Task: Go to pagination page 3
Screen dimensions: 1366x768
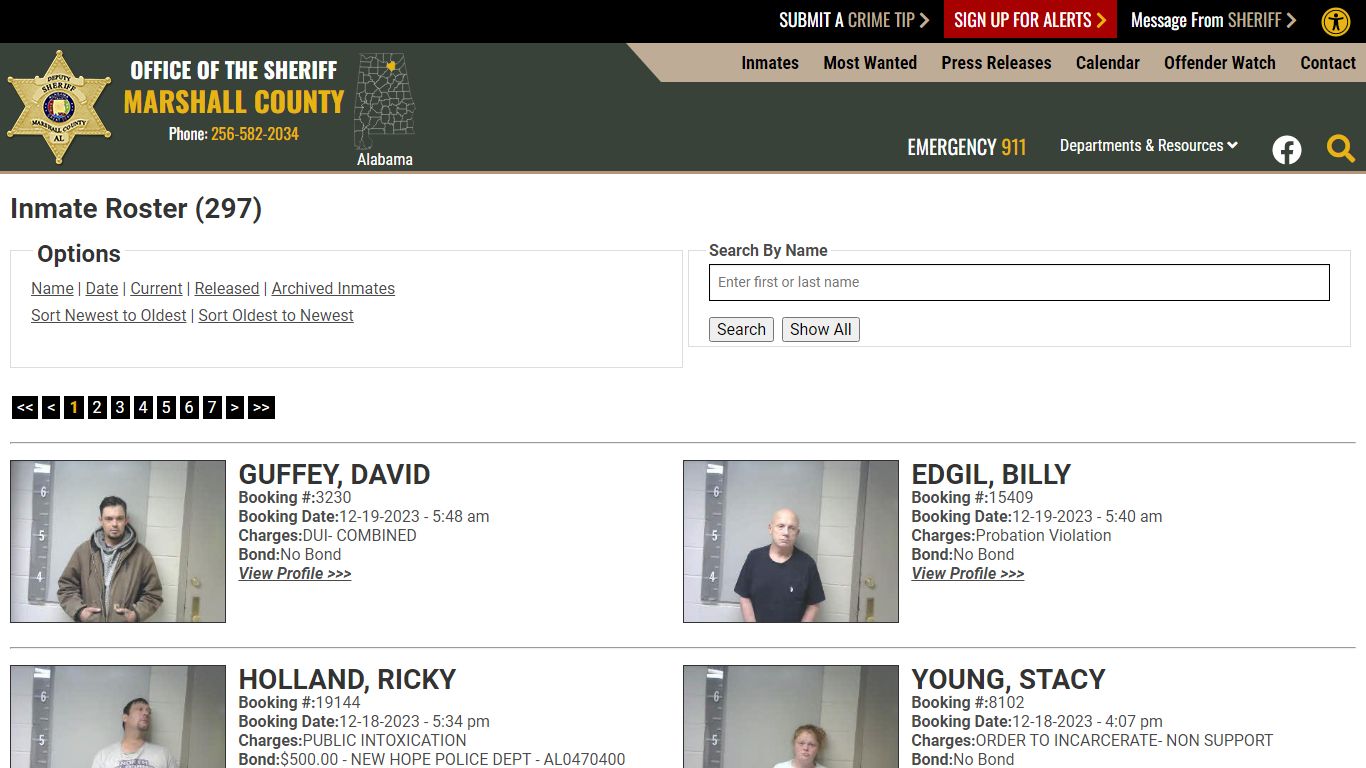Action: click(x=120, y=407)
